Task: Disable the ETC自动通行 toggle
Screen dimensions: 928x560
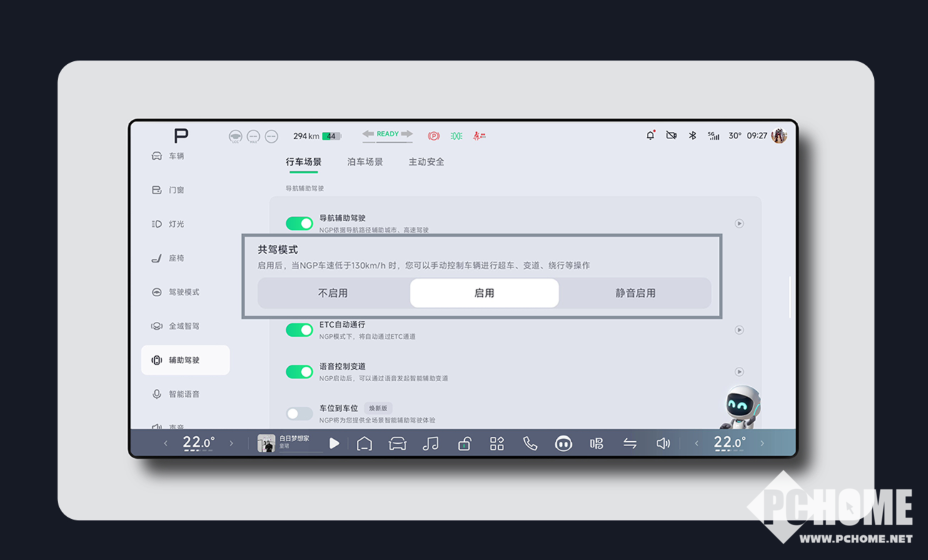Action: click(x=299, y=330)
